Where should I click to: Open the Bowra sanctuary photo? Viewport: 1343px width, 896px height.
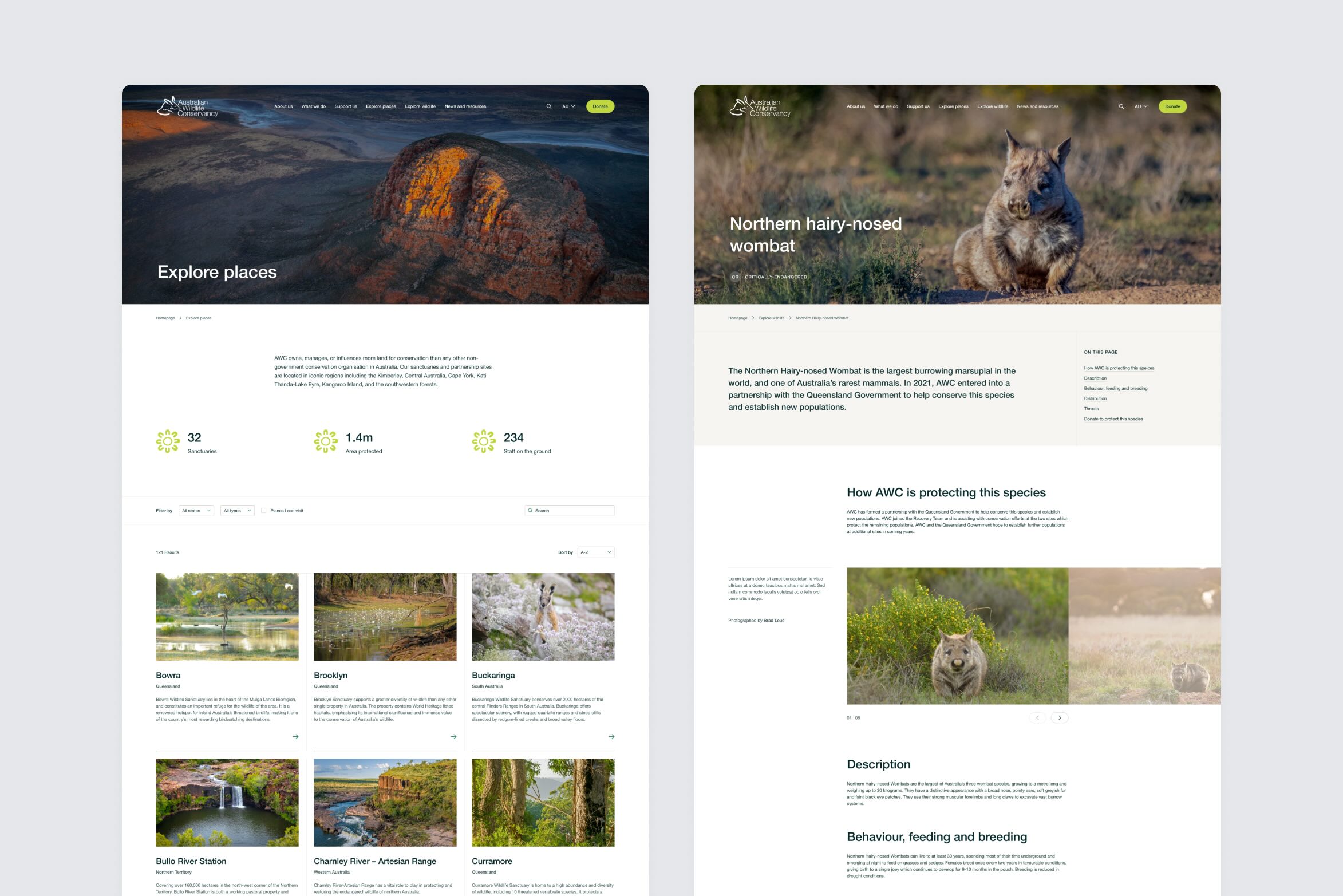click(x=227, y=617)
